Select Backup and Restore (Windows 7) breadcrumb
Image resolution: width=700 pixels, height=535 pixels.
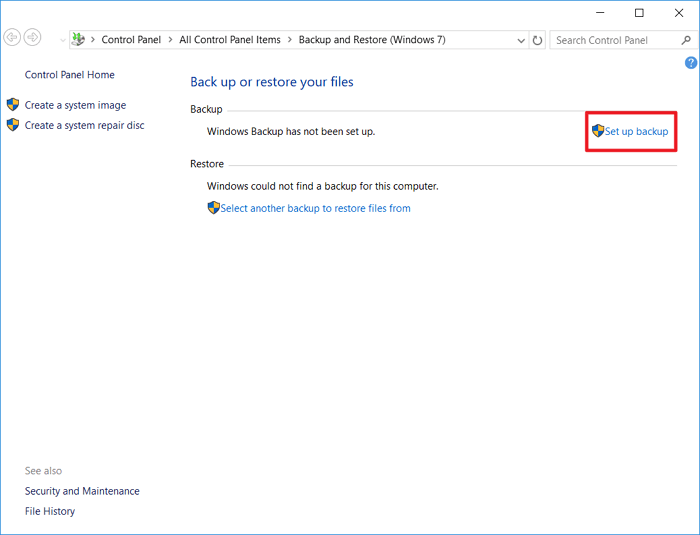pyautogui.click(x=372, y=40)
